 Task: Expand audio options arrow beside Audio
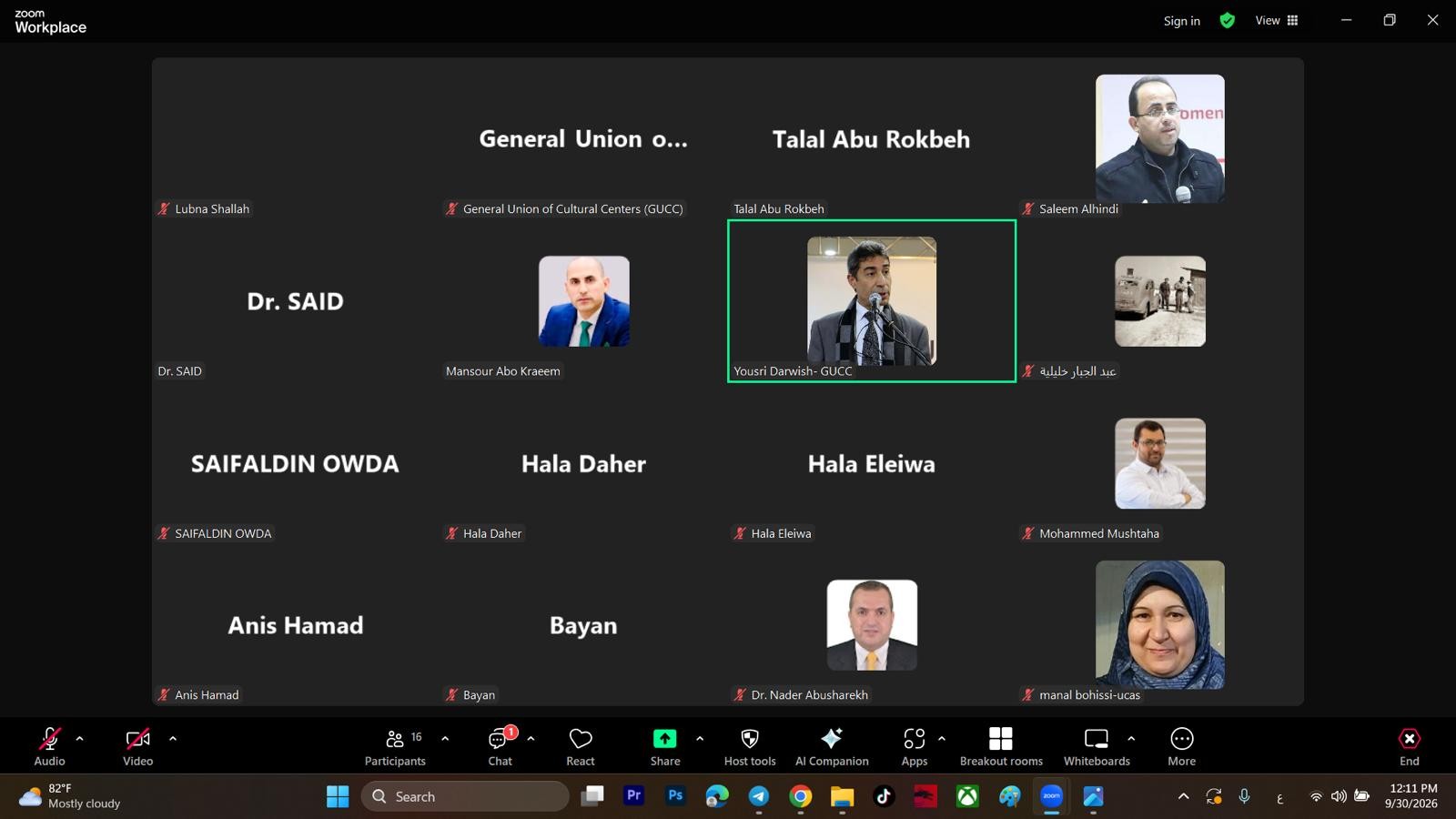coord(80,739)
